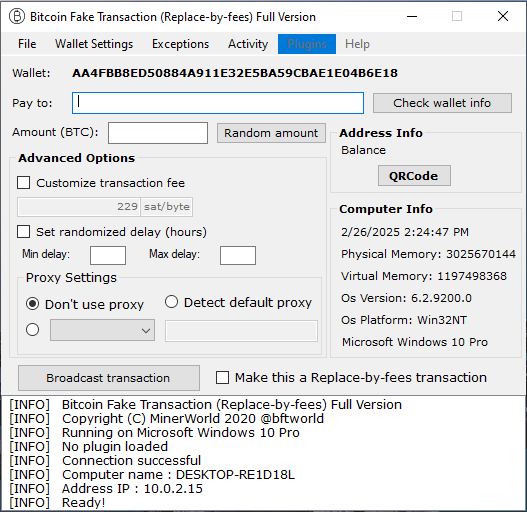The image size is (527, 512).
Task: Open the Exceptions menu
Action: (180, 44)
